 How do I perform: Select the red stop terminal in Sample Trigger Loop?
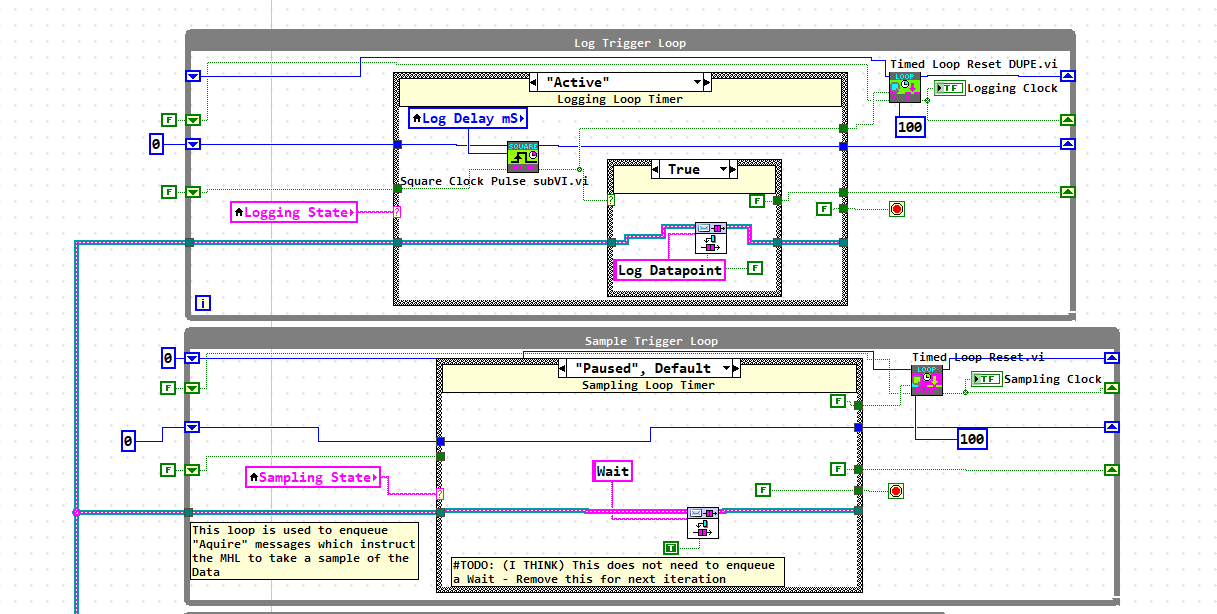(893, 490)
